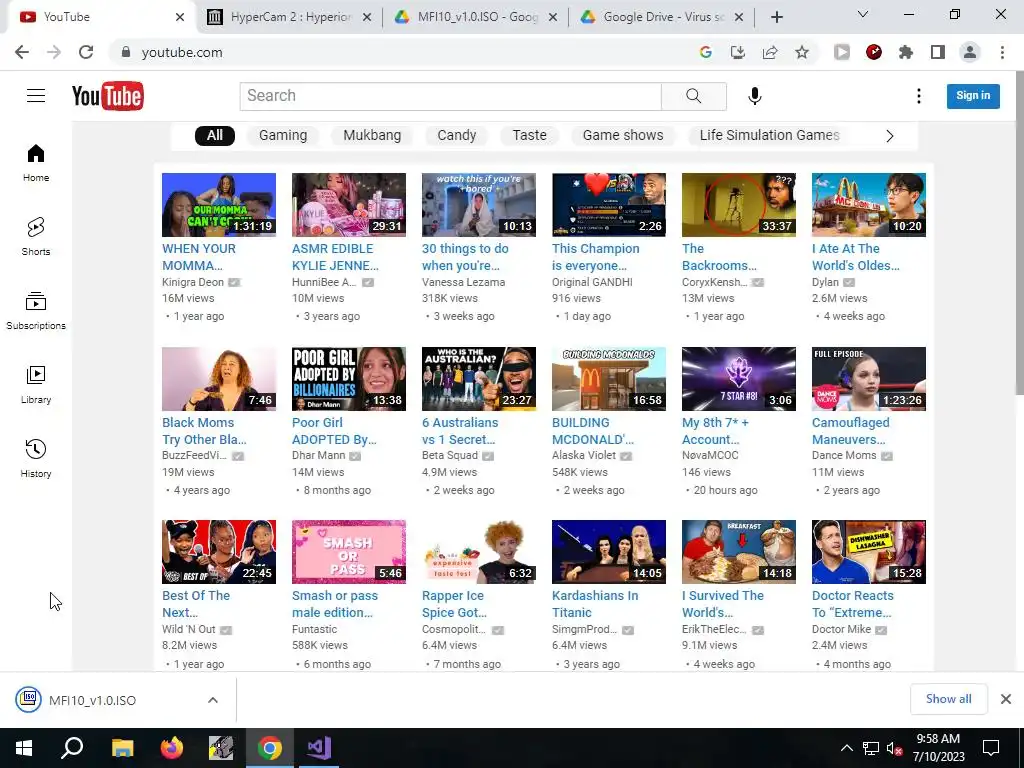This screenshot has width=1024, height=768.
Task: Click the Sign in button
Action: click(973, 96)
